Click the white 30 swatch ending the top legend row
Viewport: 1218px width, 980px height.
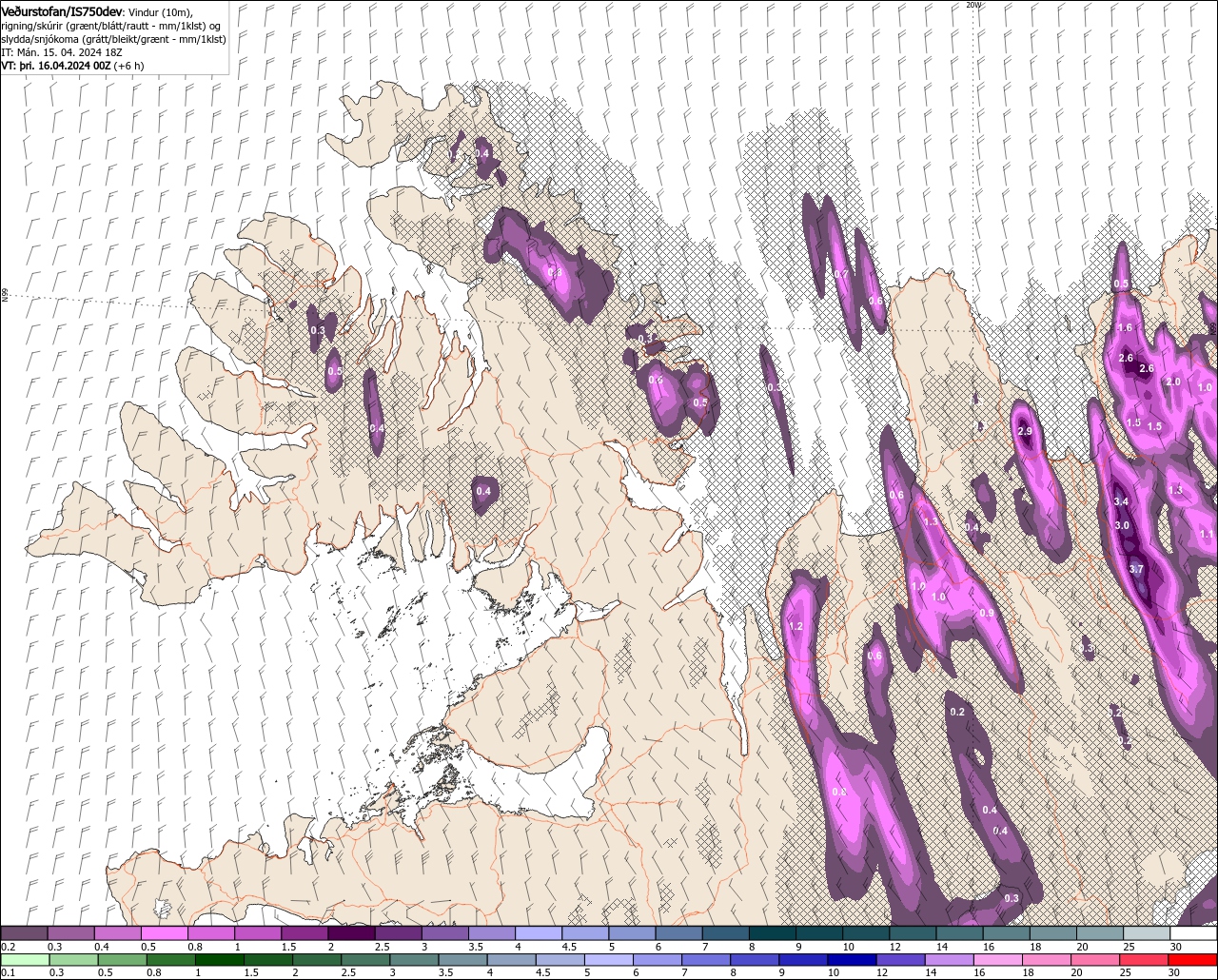(1193, 933)
